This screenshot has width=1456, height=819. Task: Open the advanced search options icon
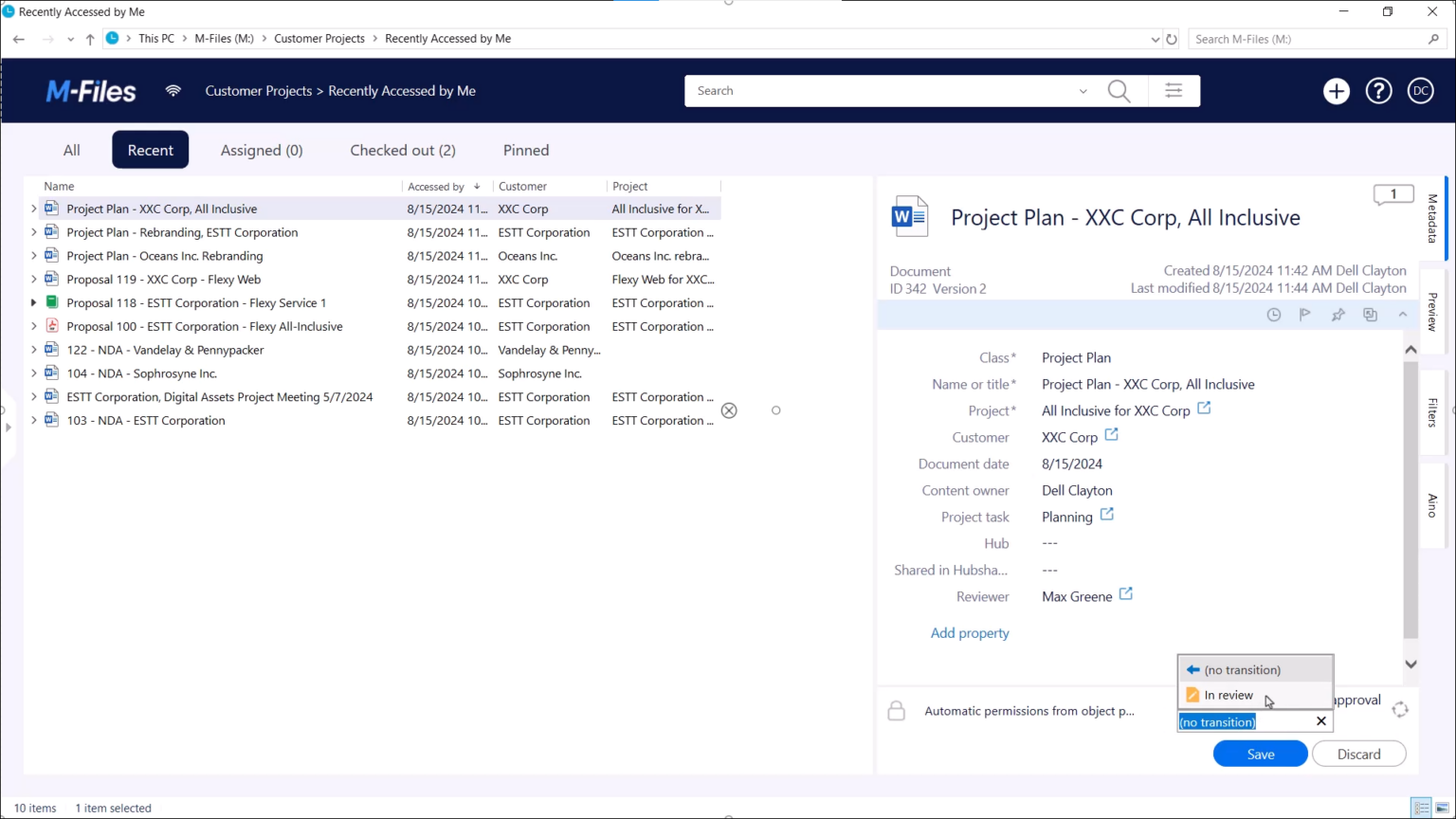click(x=1174, y=91)
